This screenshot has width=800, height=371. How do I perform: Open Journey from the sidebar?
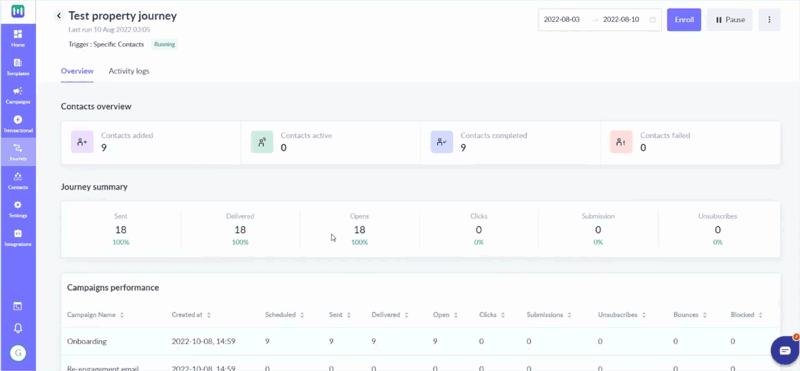(17, 152)
